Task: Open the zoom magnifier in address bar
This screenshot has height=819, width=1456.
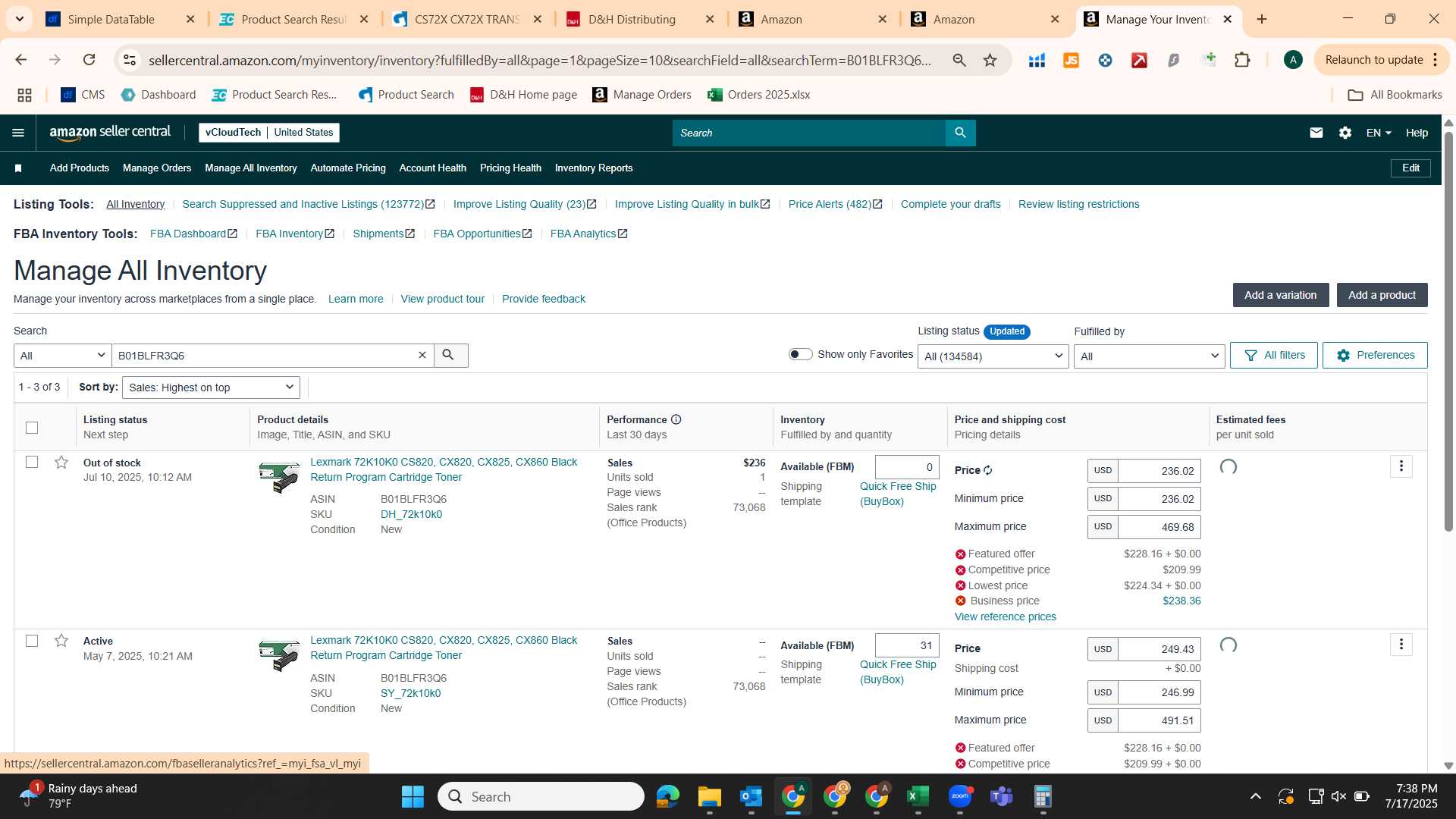Action: [959, 60]
